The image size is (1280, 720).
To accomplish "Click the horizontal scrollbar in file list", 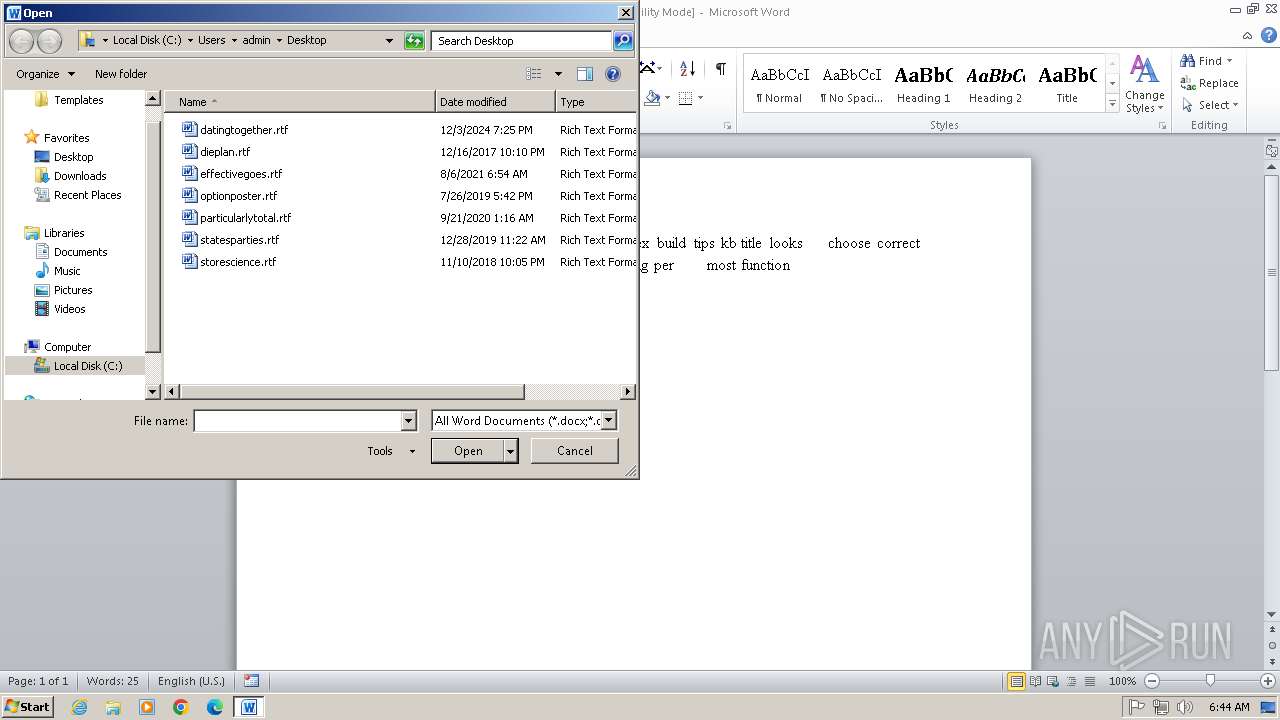I will click(x=352, y=392).
